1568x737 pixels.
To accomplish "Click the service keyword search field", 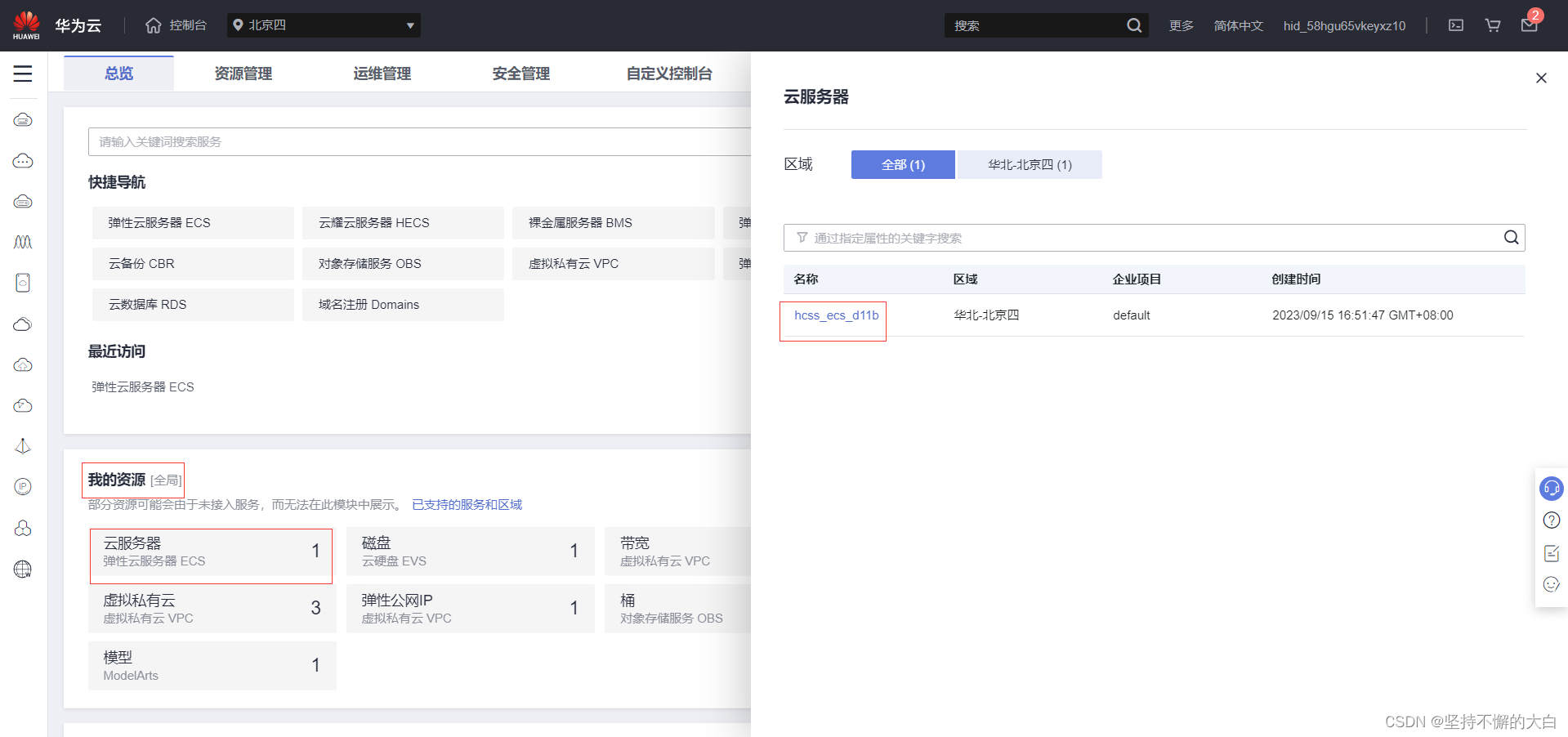I will click(x=419, y=141).
